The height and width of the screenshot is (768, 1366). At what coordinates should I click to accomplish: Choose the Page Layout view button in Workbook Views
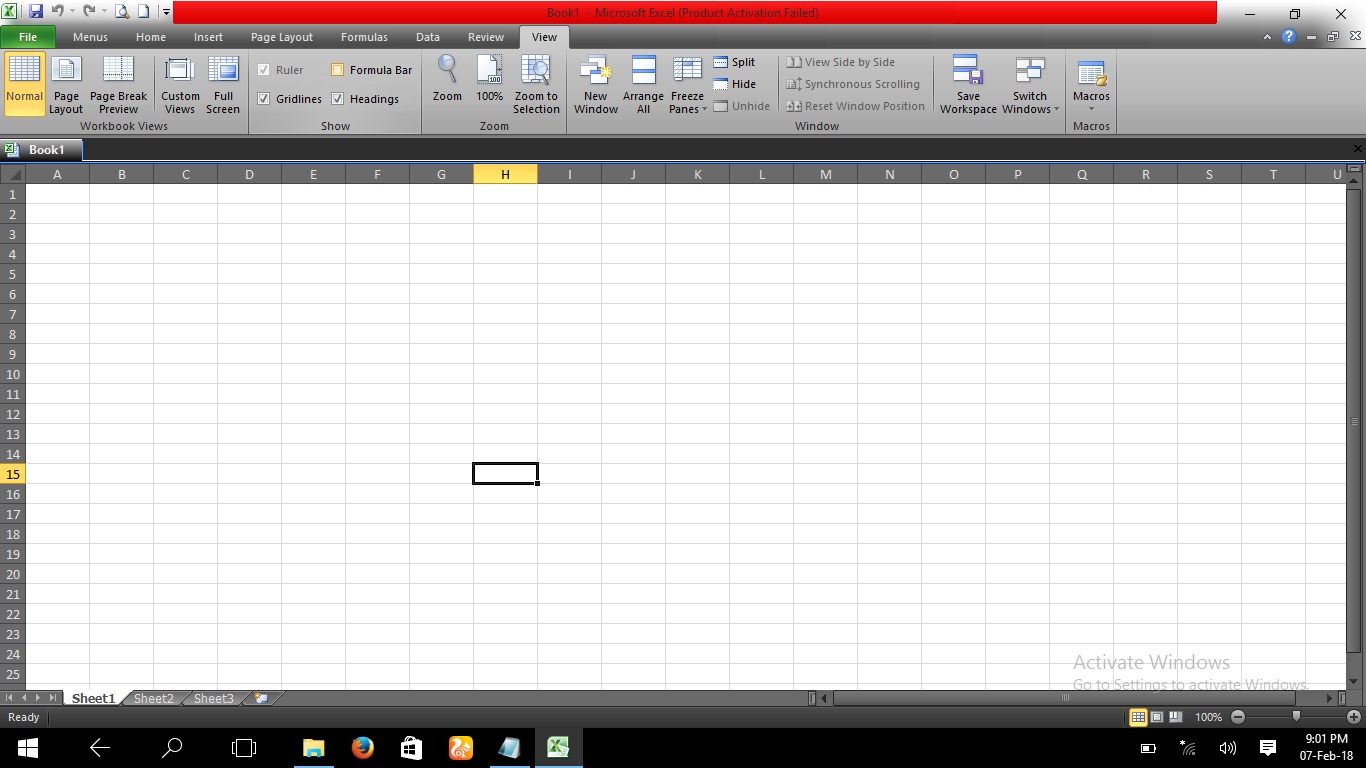click(66, 84)
